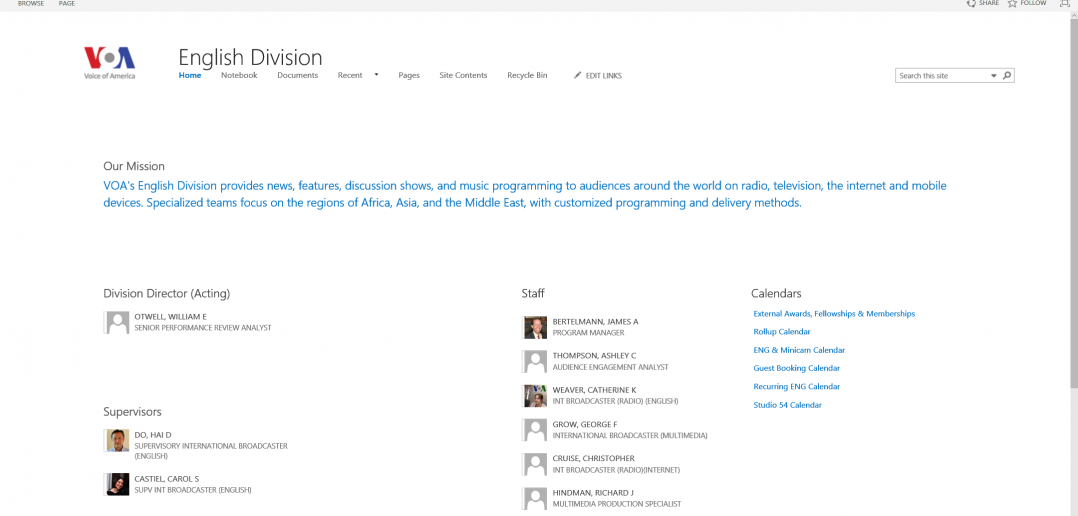The width and height of the screenshot is (1078, 516).
Task: Expand the Recent navigation dropdown arrow
Action: [376, 75]
